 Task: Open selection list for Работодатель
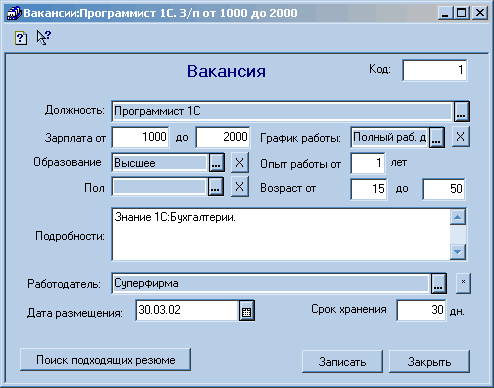point(439,284)
